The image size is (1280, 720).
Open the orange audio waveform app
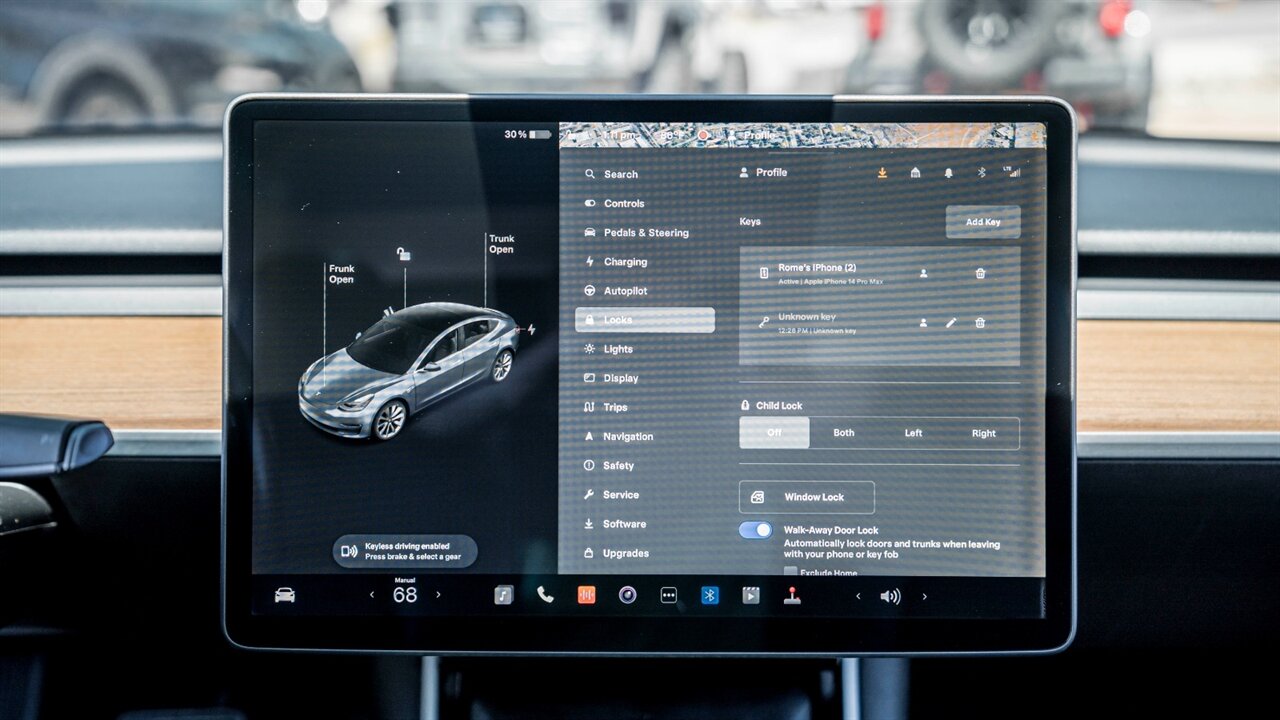coord(586,595)
